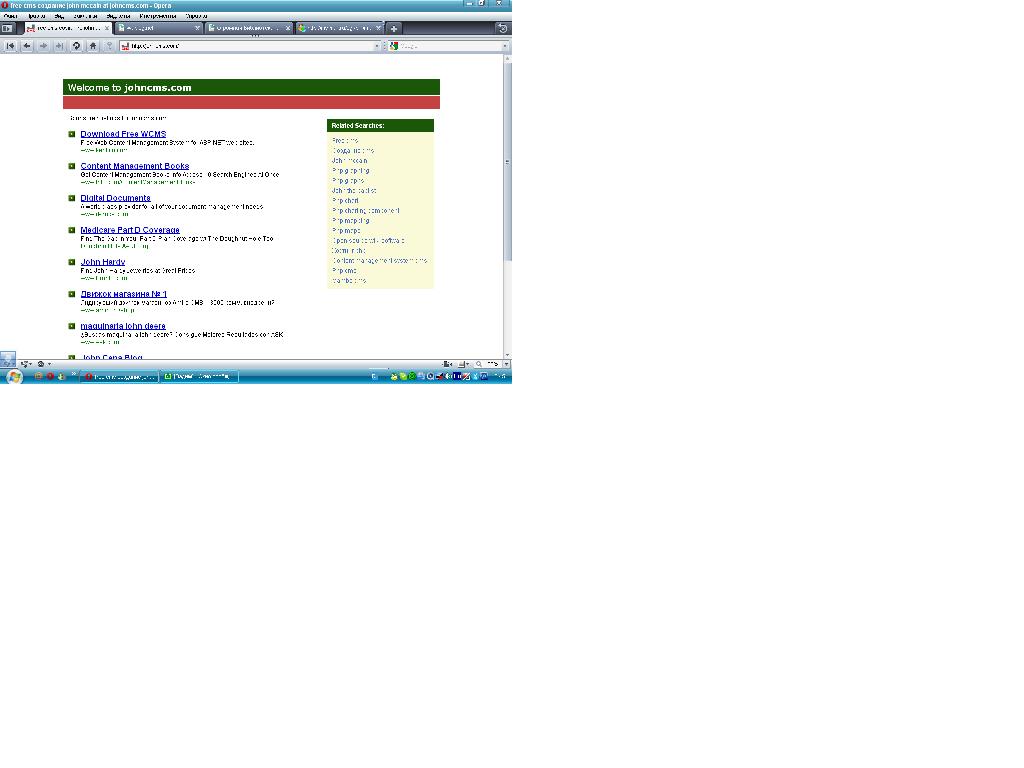Click the scrollbar down arrow
1024x768 pixels.
coord(507,355)
